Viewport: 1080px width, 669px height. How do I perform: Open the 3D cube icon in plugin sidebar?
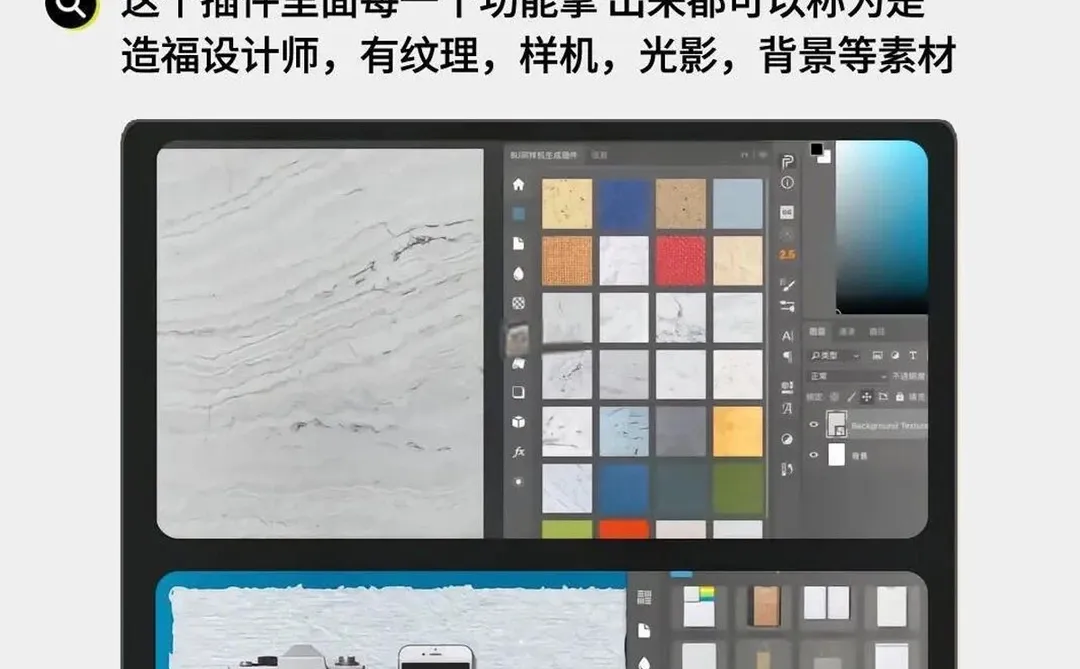pyautogui.click(x=519, y=422)
